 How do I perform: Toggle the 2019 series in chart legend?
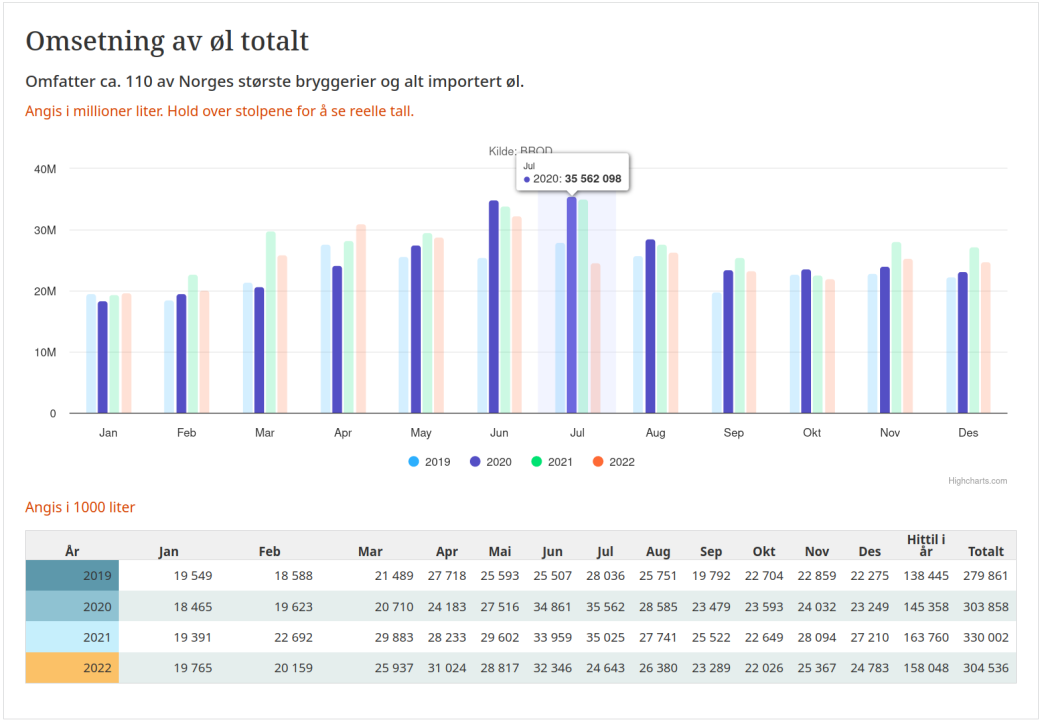click(x=430, y=462)
